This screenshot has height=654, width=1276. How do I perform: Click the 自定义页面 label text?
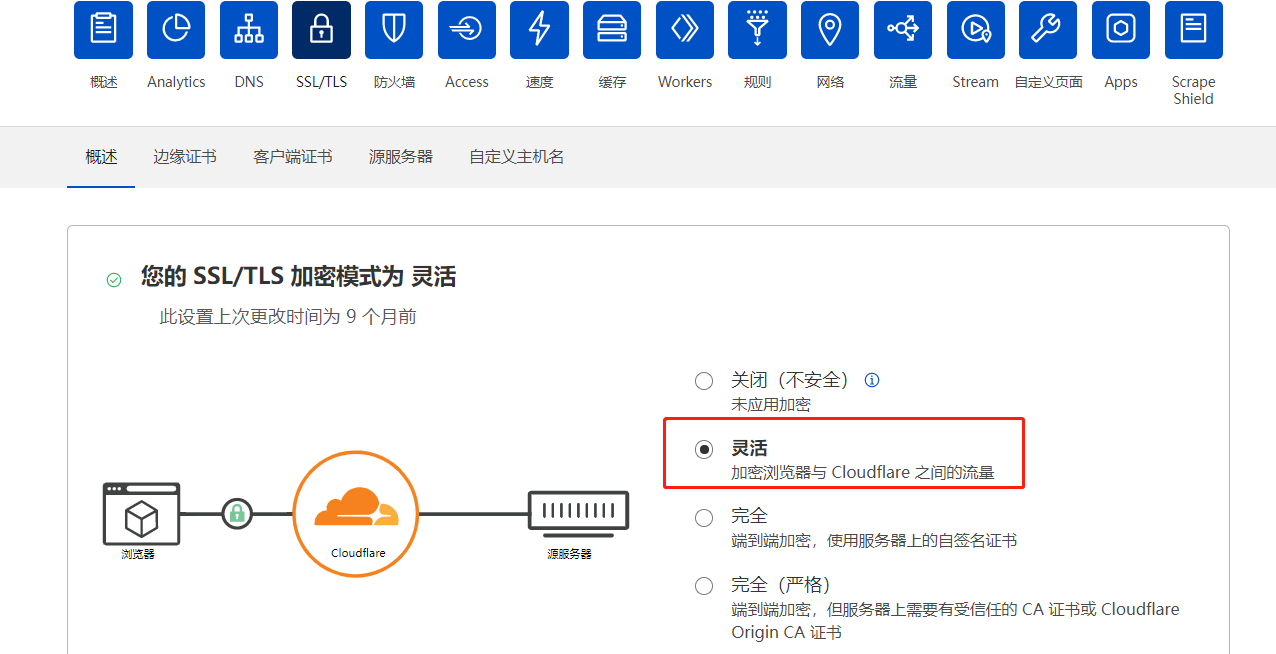click(x=1049, y=82)
